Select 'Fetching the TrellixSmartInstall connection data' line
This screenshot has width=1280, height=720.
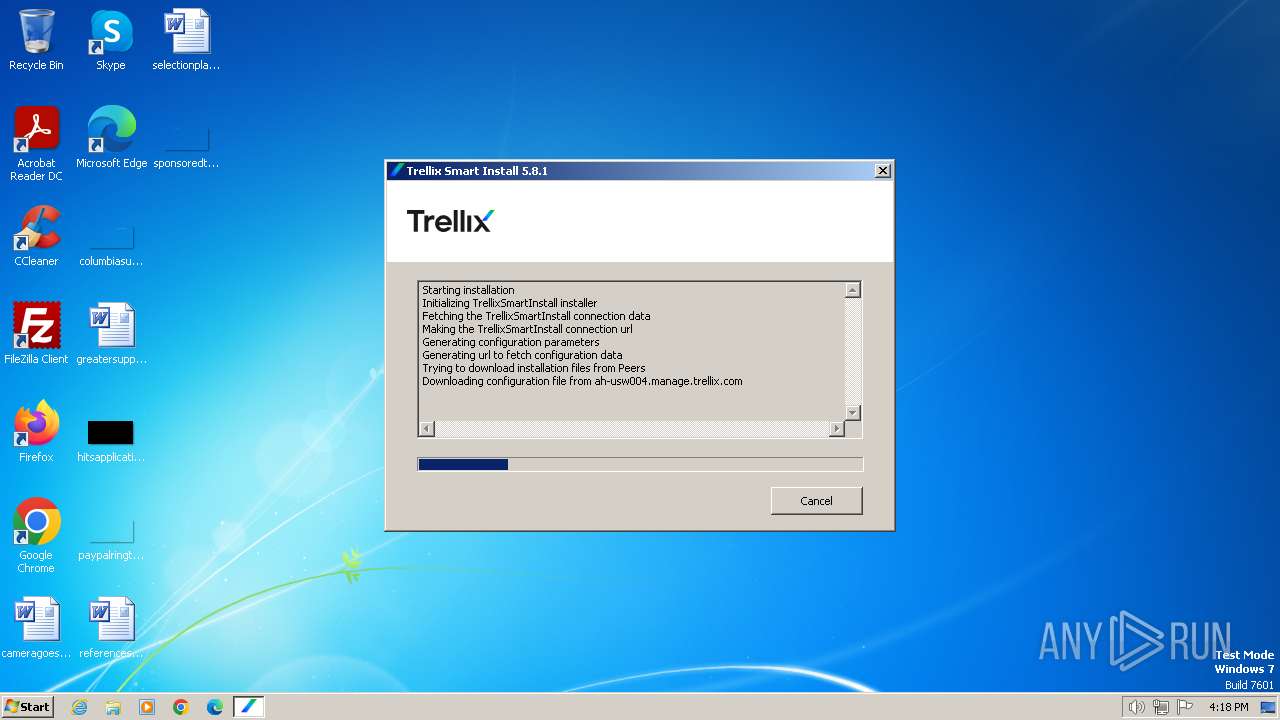point(536,316)
